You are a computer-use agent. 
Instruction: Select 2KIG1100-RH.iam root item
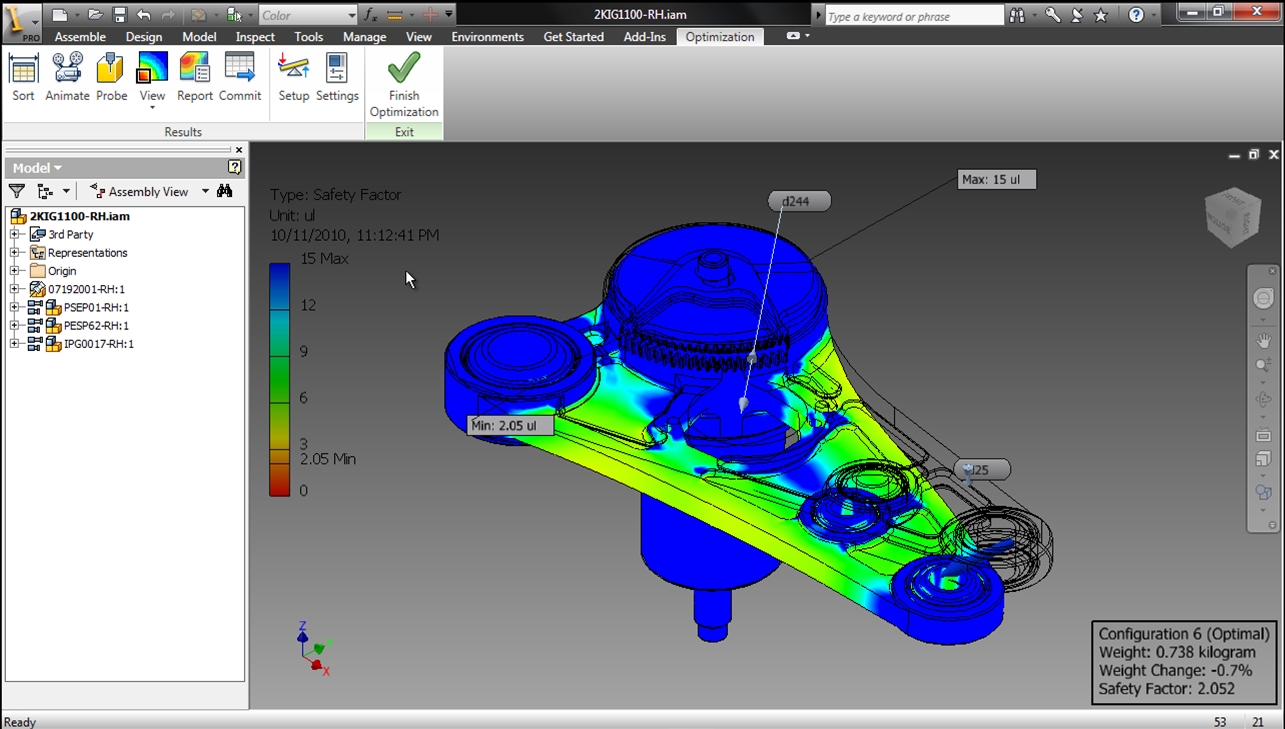(79, 216)
